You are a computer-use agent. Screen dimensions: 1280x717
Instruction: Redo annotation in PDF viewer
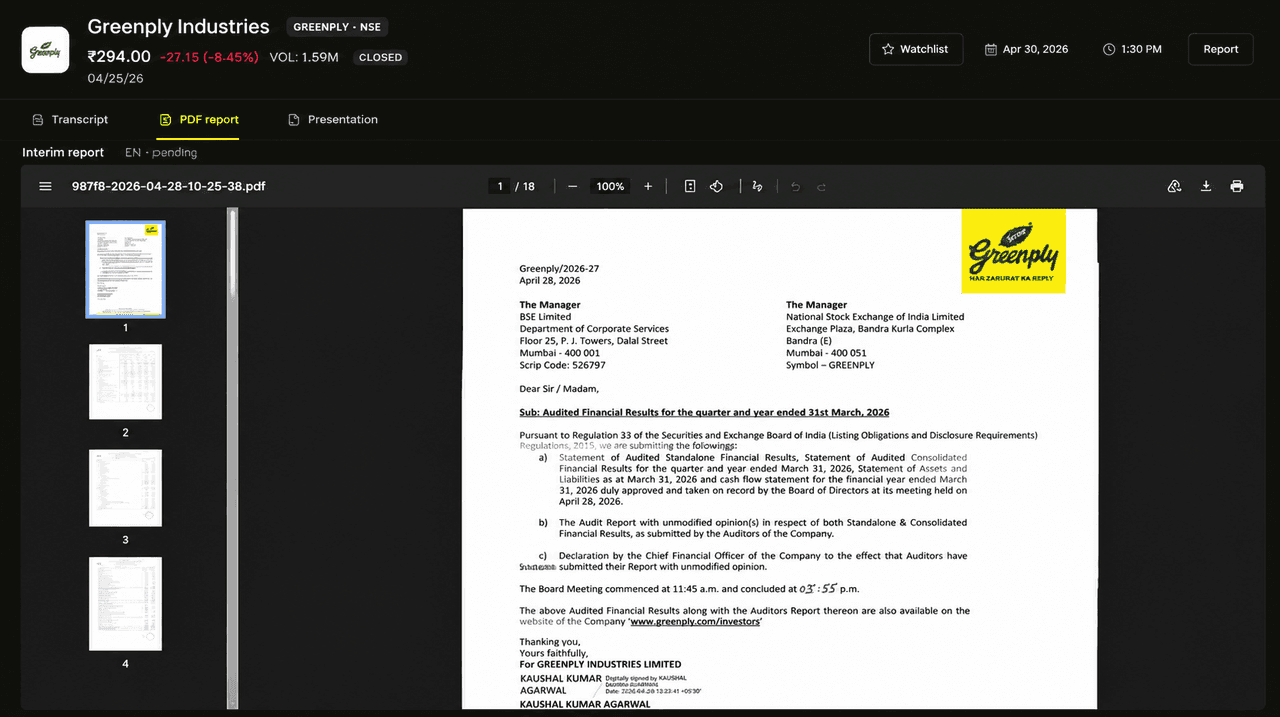(821, 186)
